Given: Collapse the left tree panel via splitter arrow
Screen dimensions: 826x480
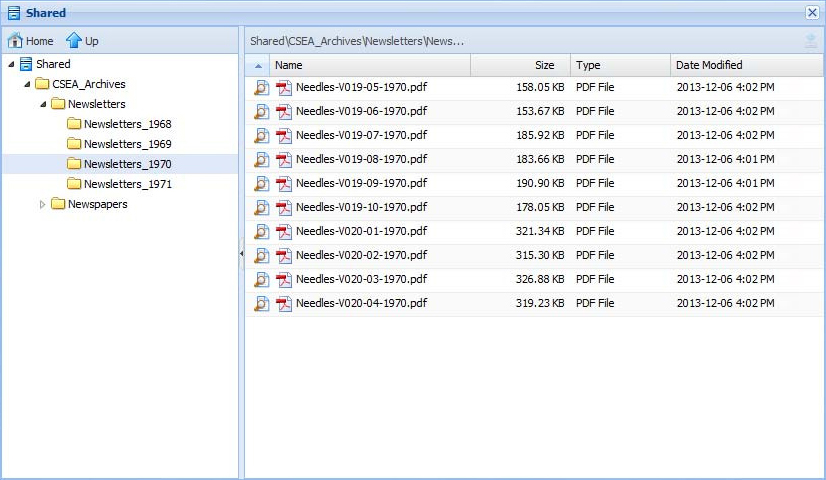Looking at the screenshot, I should pos(241,253).
